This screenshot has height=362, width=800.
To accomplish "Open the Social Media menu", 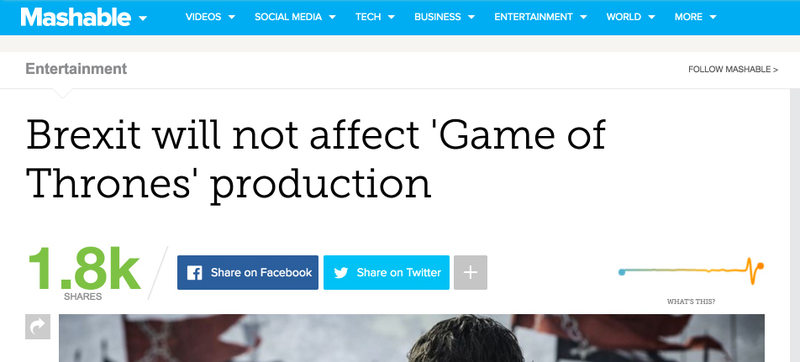I will (x=288, y=17).
